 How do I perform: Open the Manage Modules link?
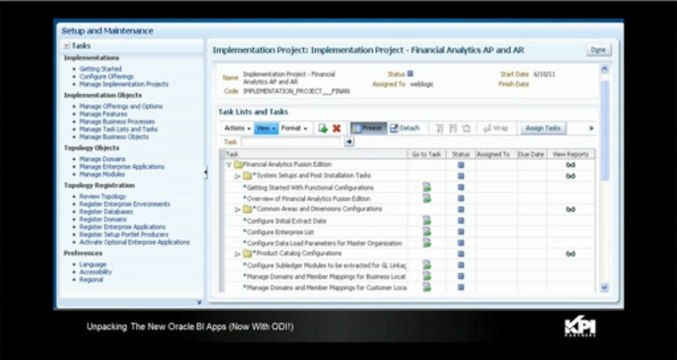coord(102,174)
